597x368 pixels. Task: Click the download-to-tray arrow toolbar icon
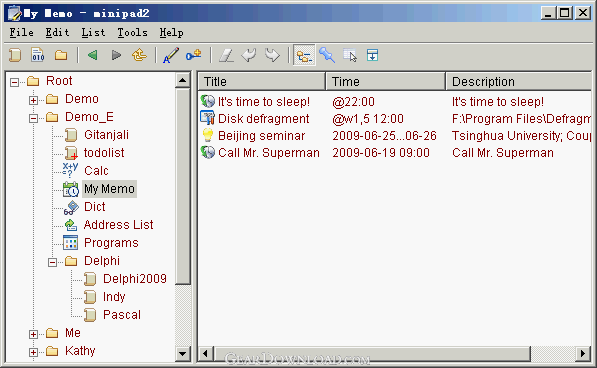(x=372, y=56)
